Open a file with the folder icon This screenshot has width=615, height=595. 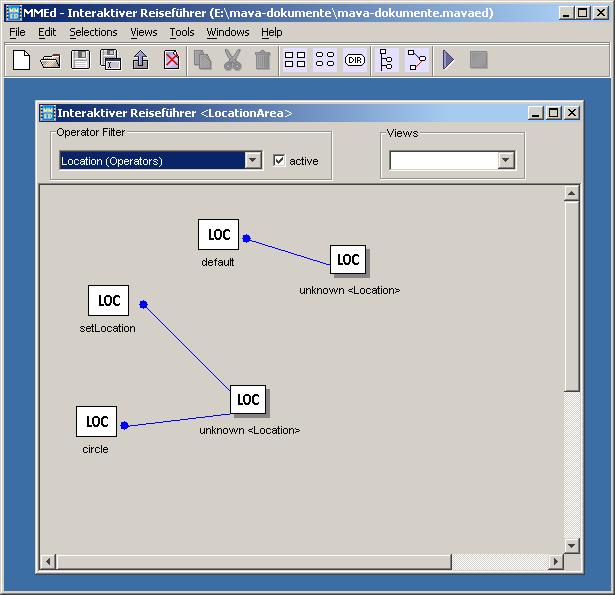[x=51, y=61]
